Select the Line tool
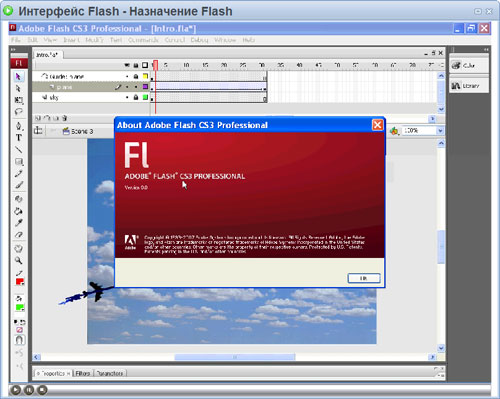500x399 pixels. point(18,149)
